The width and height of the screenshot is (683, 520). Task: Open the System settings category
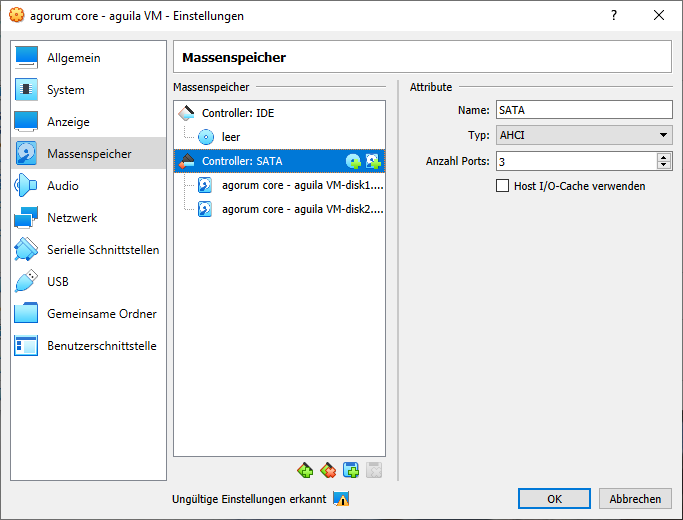pos(88,90)
